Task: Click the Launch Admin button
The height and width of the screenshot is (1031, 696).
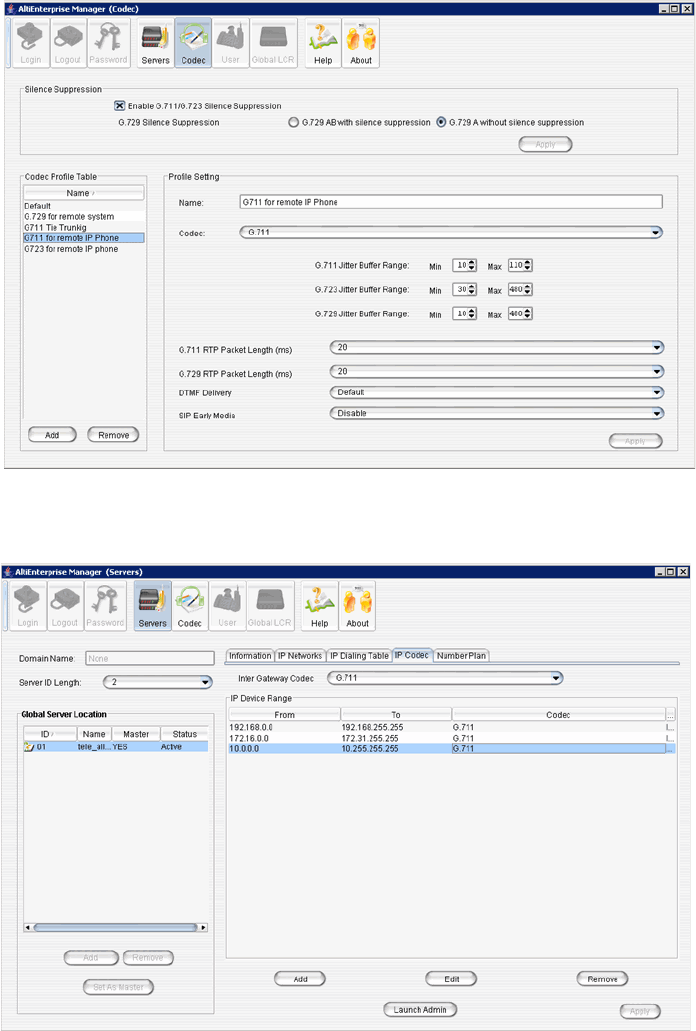Action: coord(420,1009)
